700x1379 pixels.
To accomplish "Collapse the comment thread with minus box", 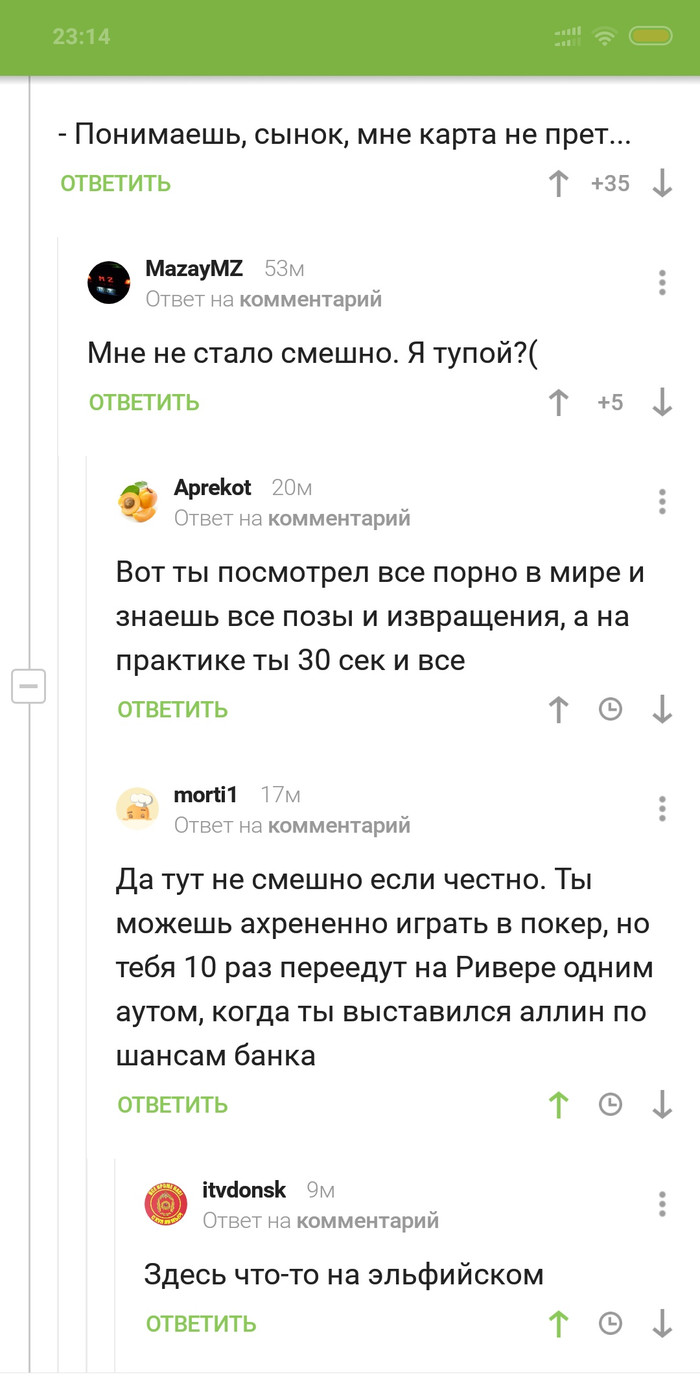I will point(28,687).
